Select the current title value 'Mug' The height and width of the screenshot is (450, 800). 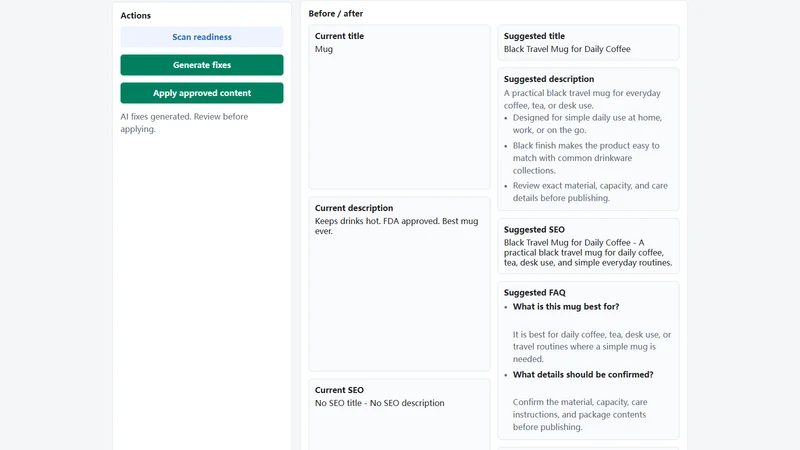[323, 49]
